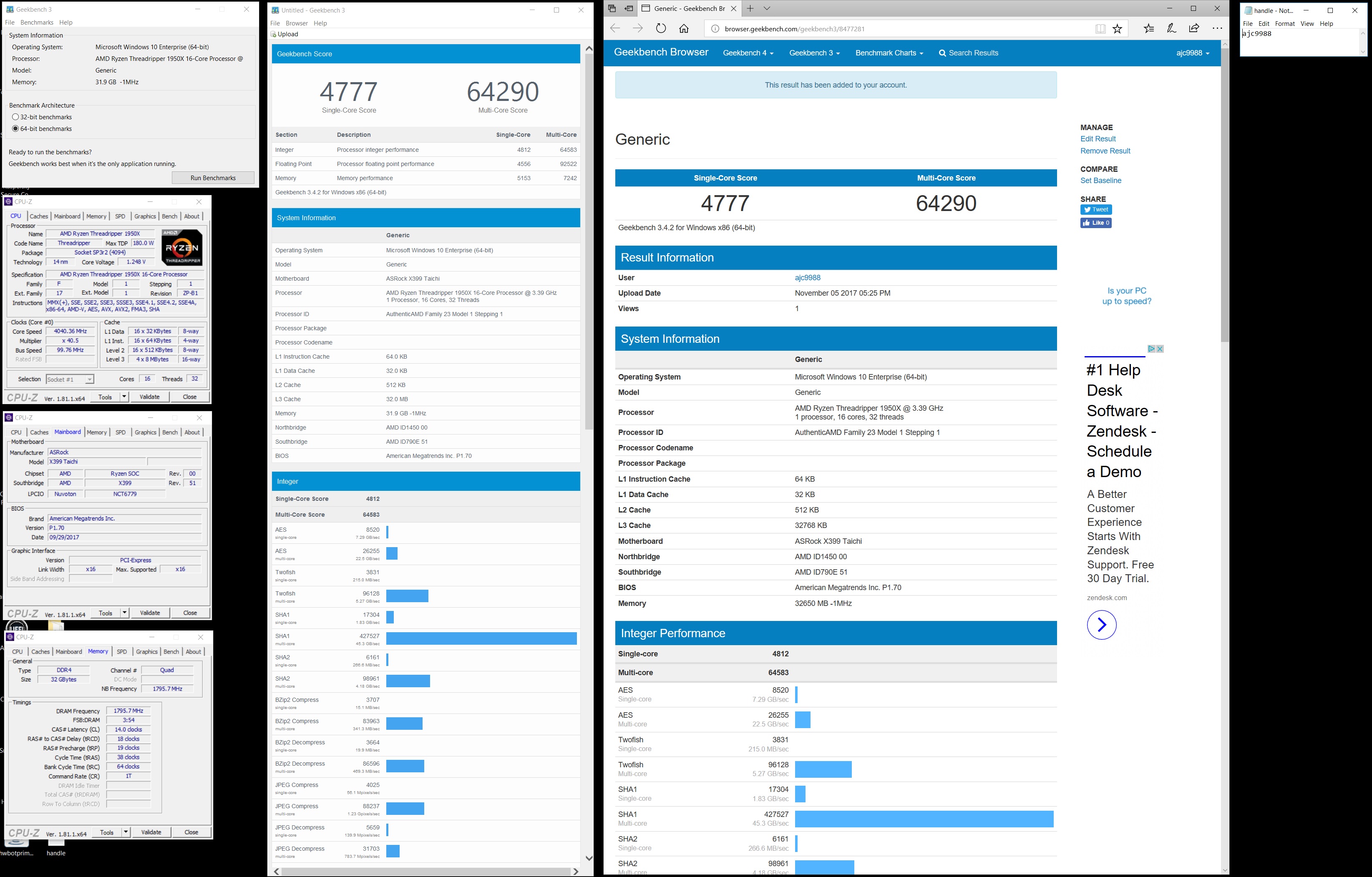Open the Geekbench 4 dropdown menu

pos(748,53)
